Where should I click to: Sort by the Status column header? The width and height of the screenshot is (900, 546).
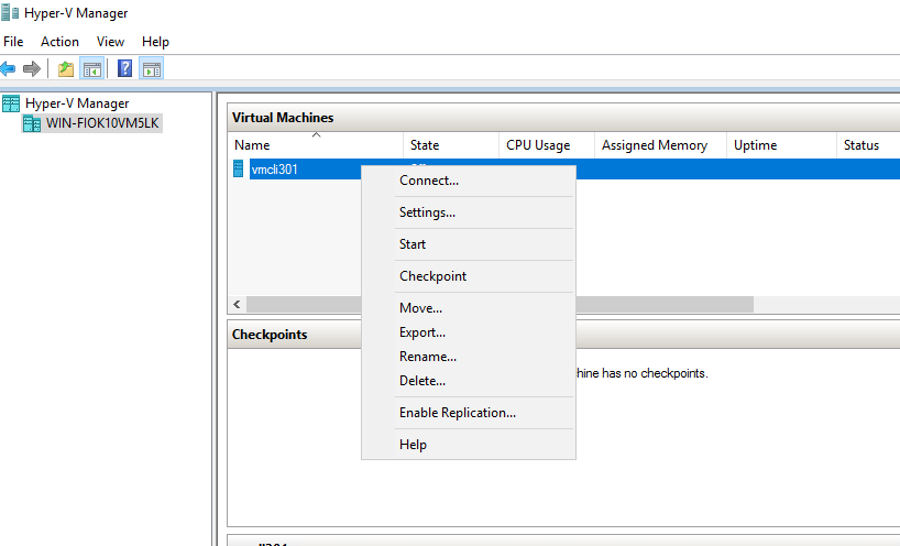coord(868,145)
